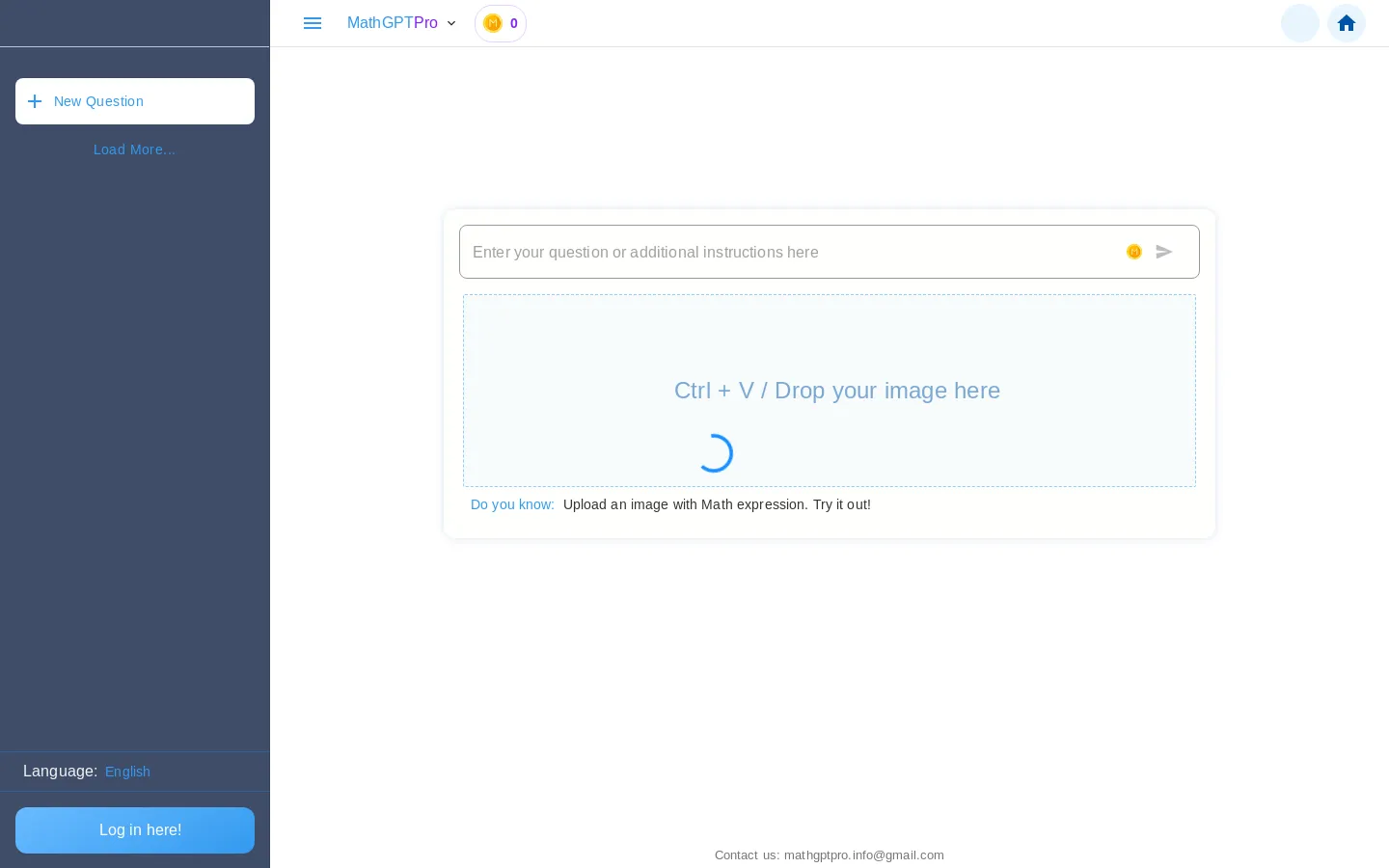
Task: Change language from English
Action: tap(127, 772)
